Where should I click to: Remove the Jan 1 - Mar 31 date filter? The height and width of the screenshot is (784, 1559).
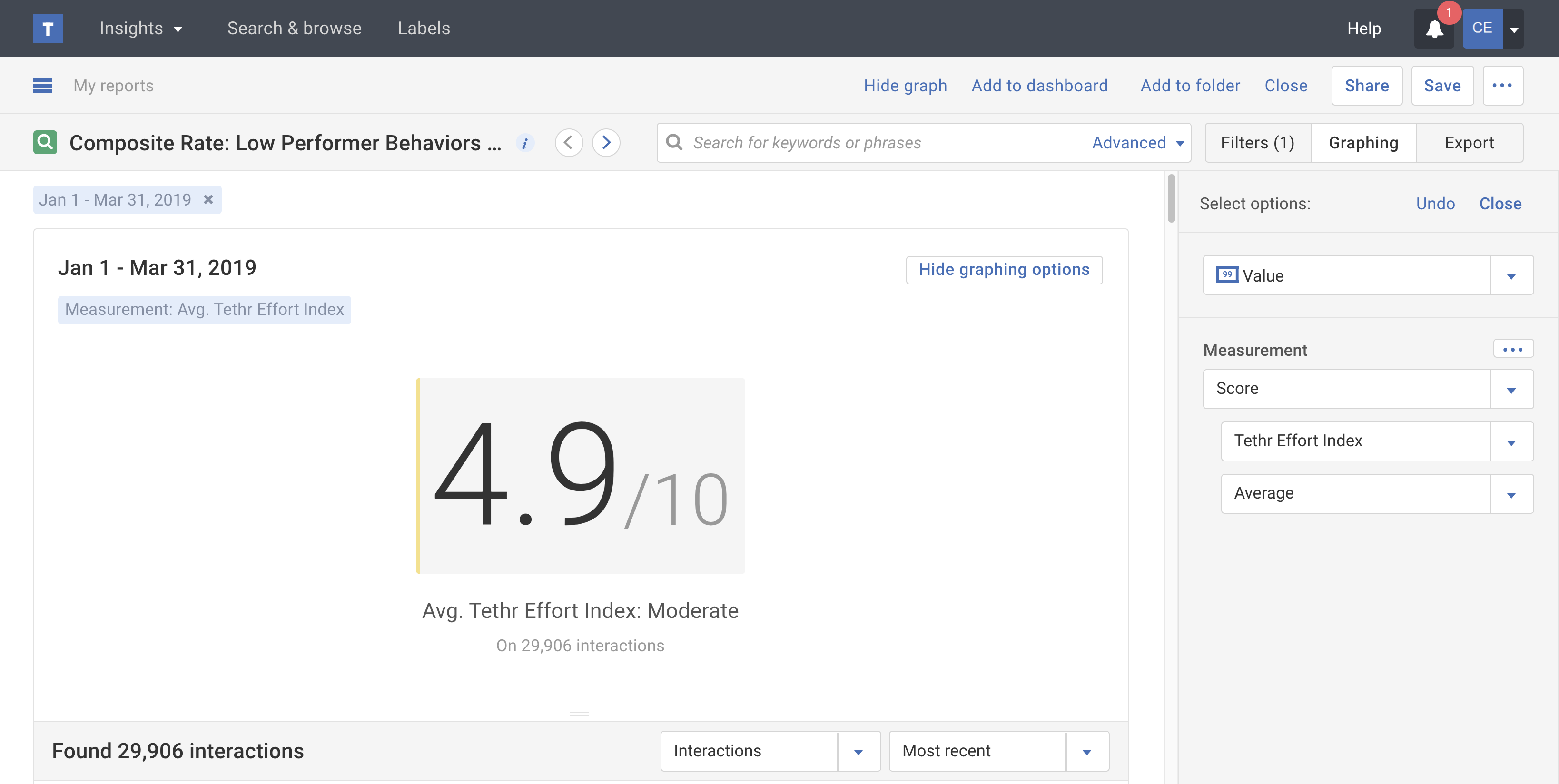[208, 200]
